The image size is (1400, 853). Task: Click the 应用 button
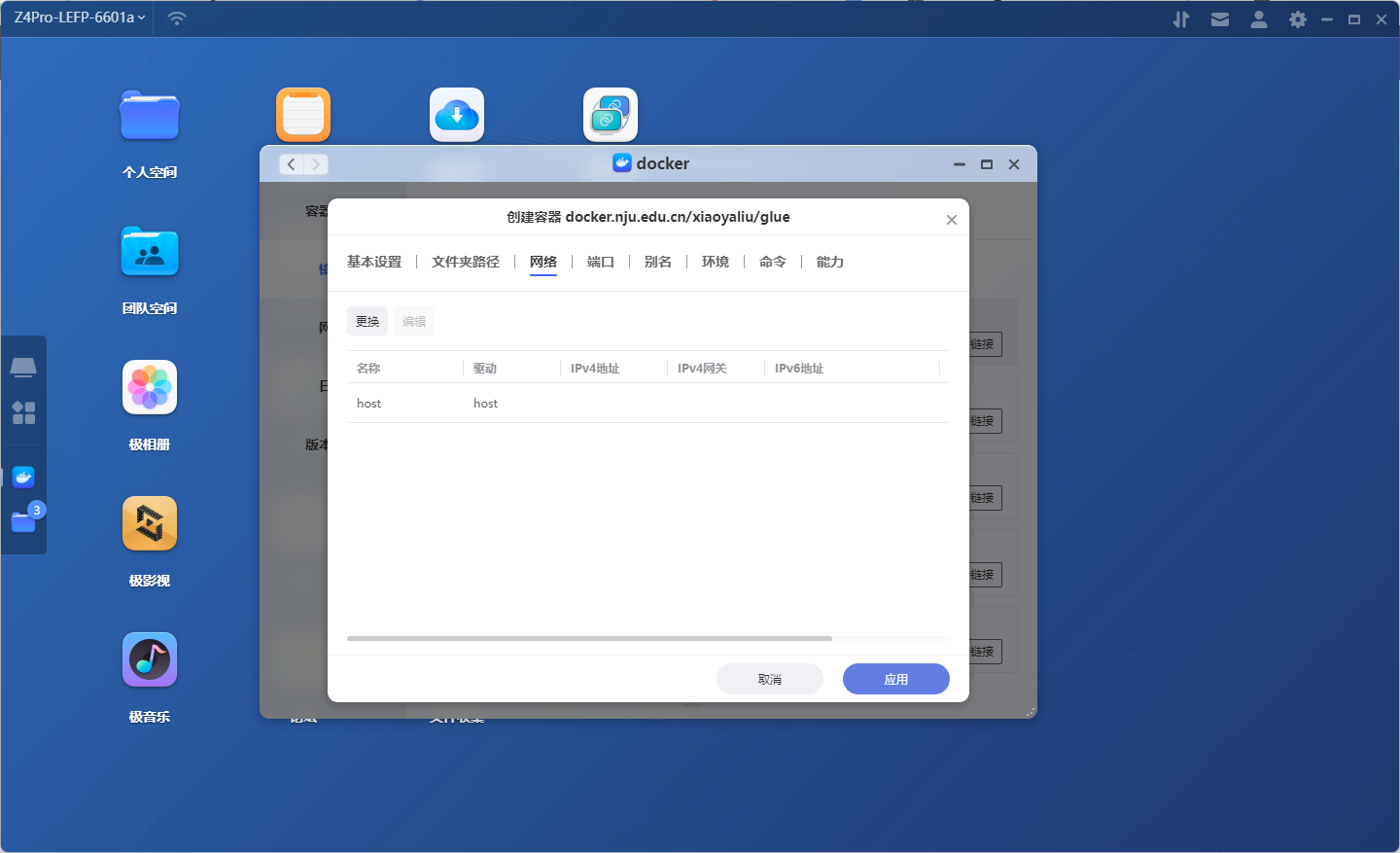coord(895,679)
